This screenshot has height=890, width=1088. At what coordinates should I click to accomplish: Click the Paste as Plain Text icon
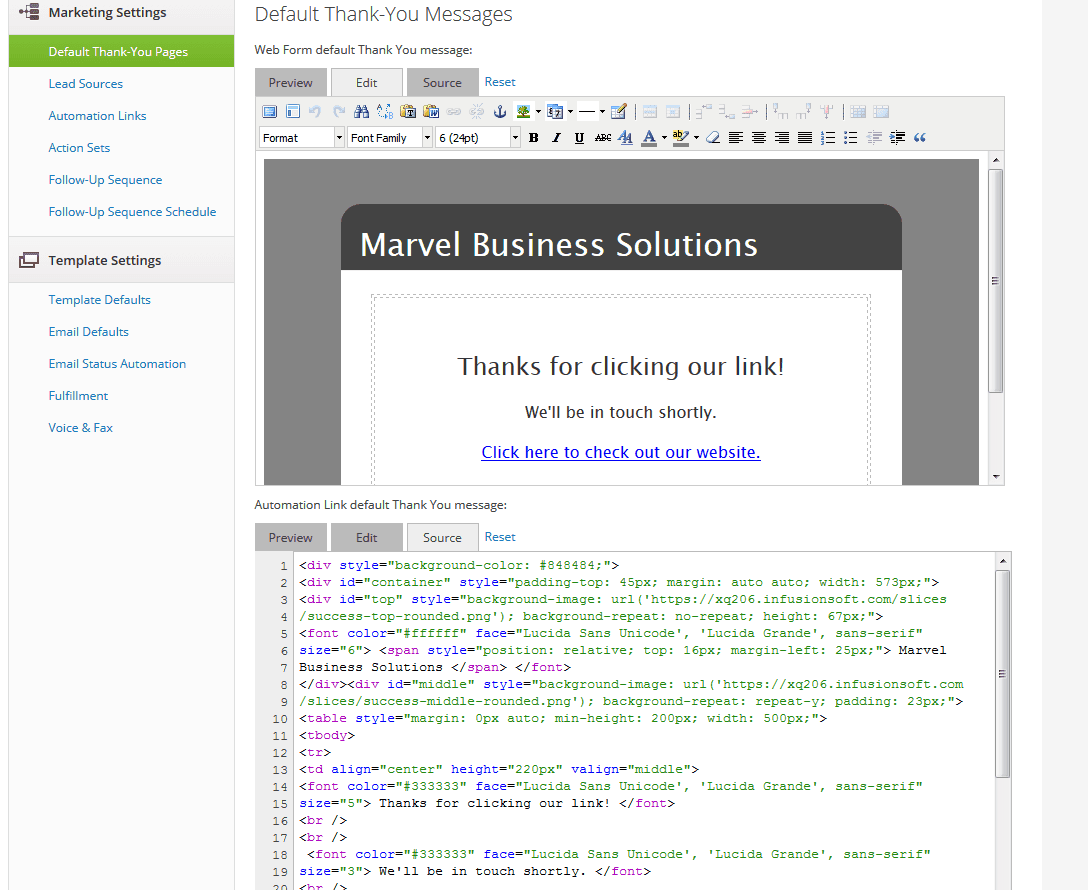[408, 112]
